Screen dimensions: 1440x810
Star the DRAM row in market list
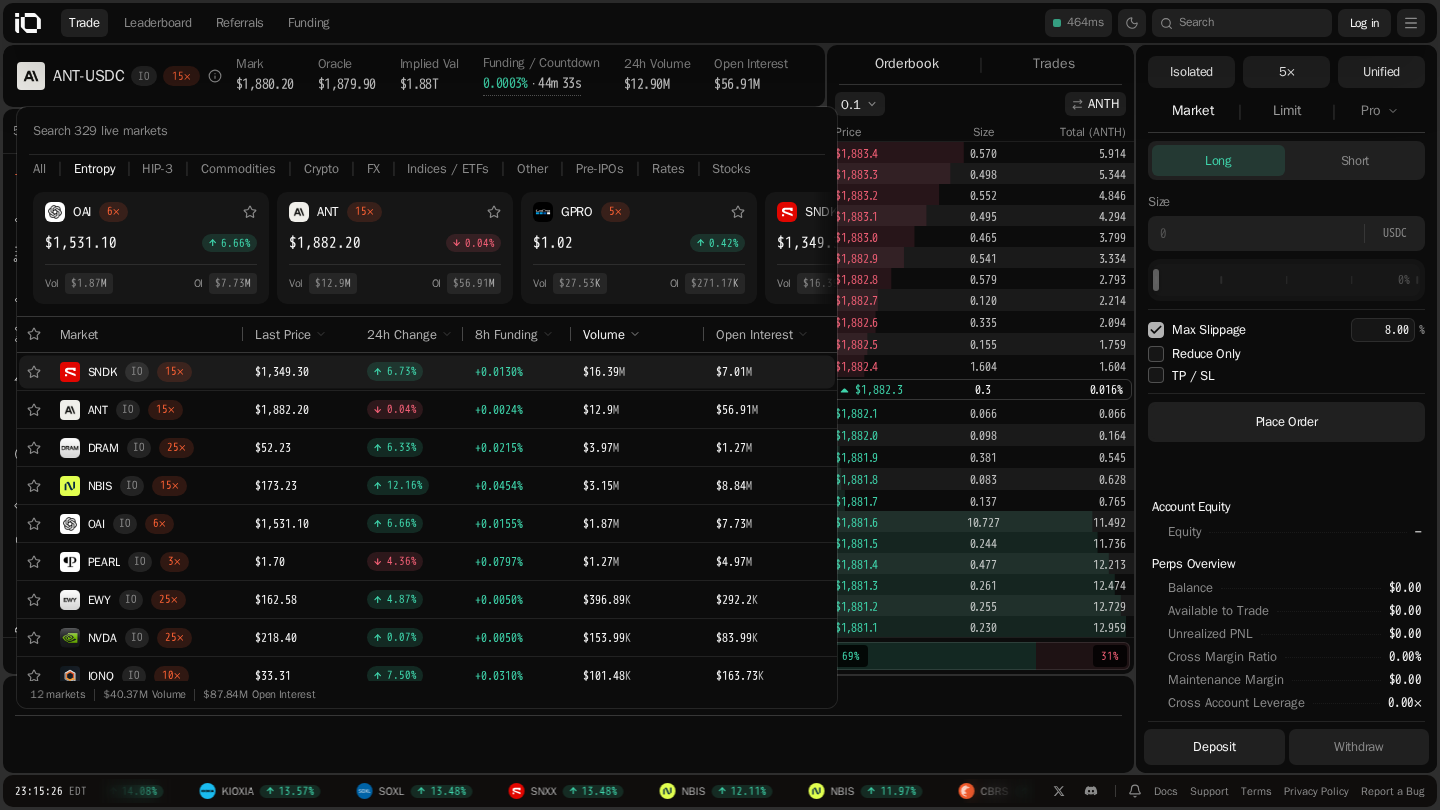pos(34,448)
